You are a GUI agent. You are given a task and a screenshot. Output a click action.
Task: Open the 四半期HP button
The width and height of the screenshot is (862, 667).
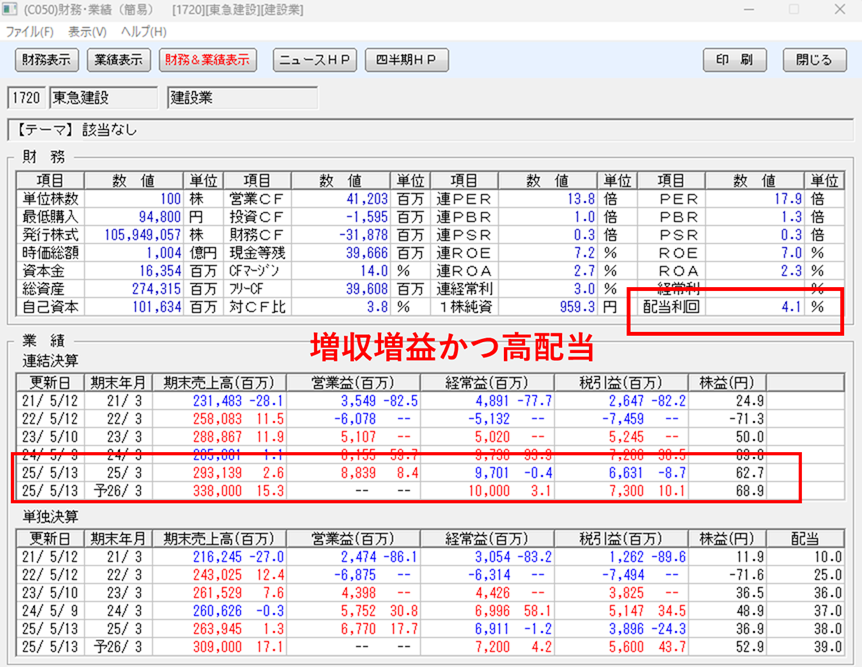tap(403, 60)
